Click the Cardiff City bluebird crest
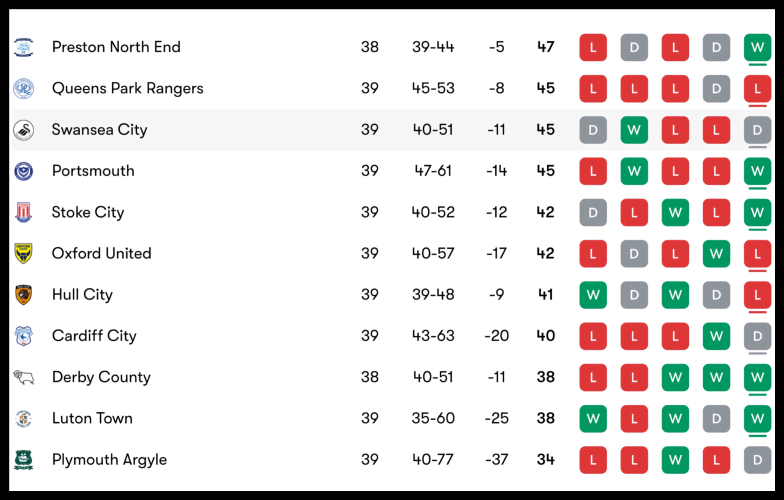 pyautogui.click(x=23, y=336)
